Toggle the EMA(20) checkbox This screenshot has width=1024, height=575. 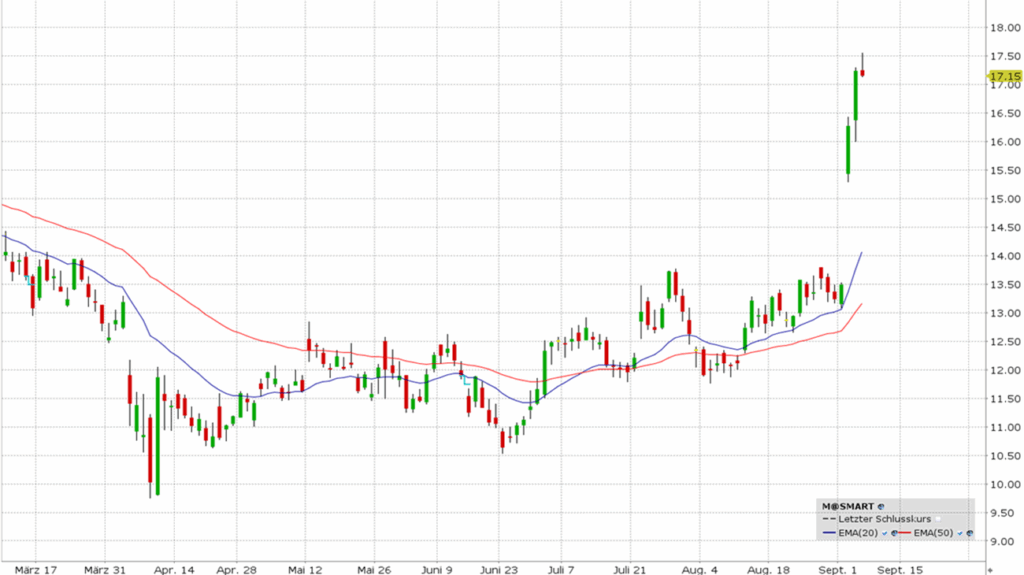tap(884, 533)
